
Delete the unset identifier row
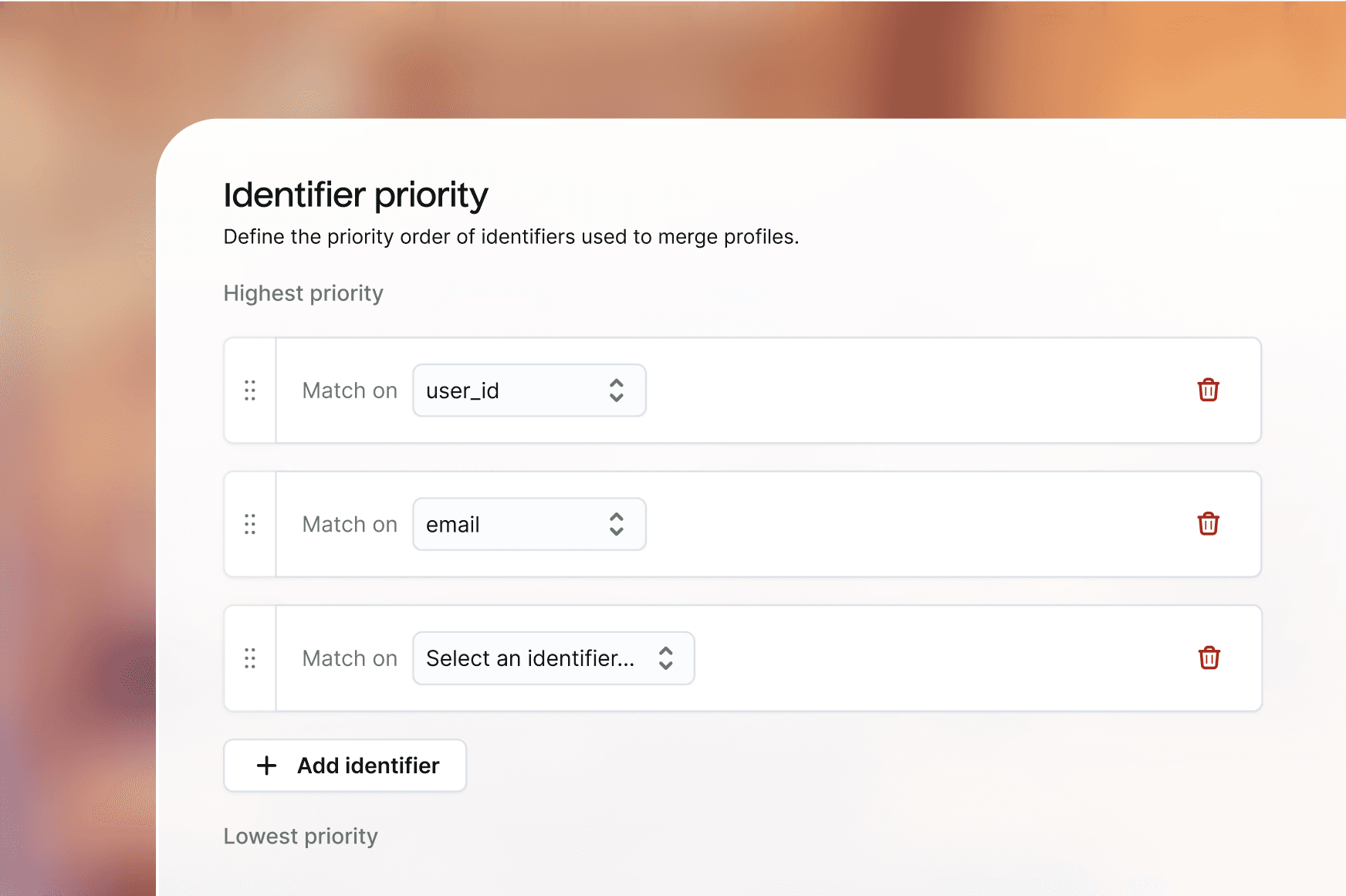pyautogui.click(x=1209, y=658)
